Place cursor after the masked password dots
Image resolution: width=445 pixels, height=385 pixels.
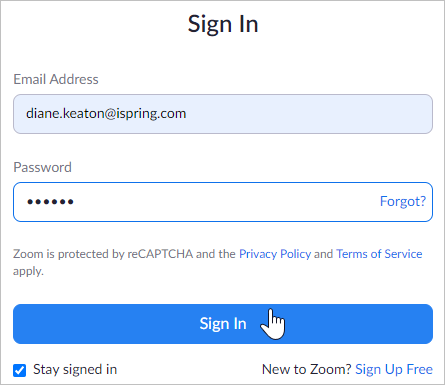pos(75,202)
